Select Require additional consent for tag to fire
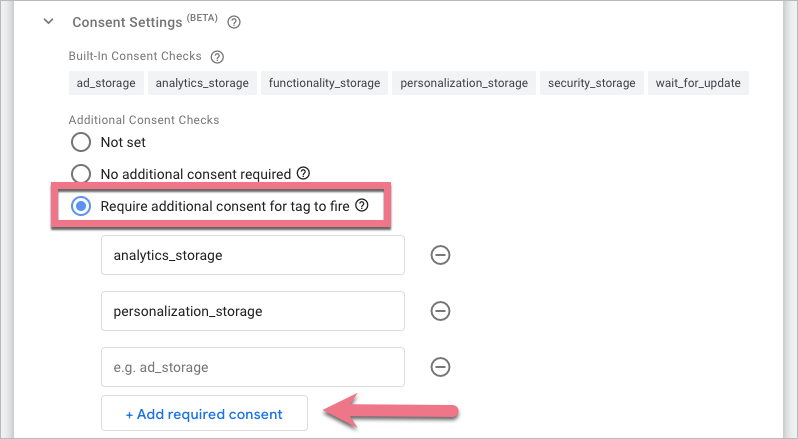This screenshot has width=798, height=439. 81,206
